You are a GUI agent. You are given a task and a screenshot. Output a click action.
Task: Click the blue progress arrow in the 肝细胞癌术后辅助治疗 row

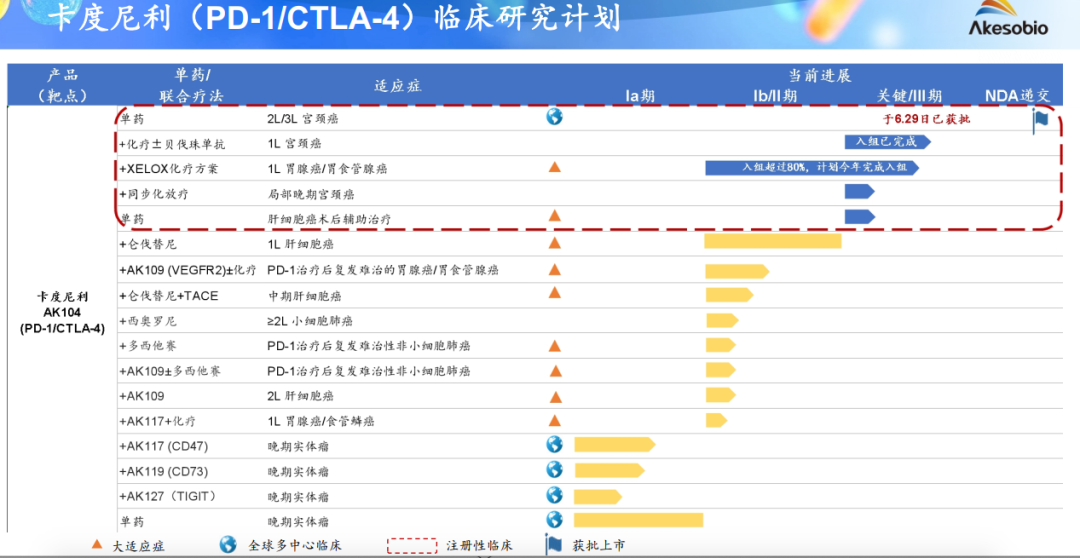(x=859, y=217)
